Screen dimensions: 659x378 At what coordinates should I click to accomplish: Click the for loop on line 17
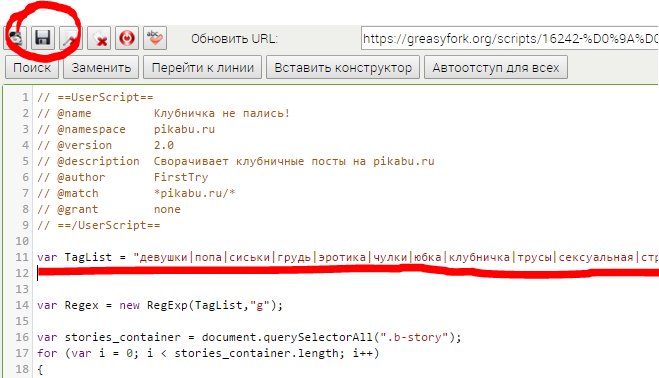click(208, 353)
